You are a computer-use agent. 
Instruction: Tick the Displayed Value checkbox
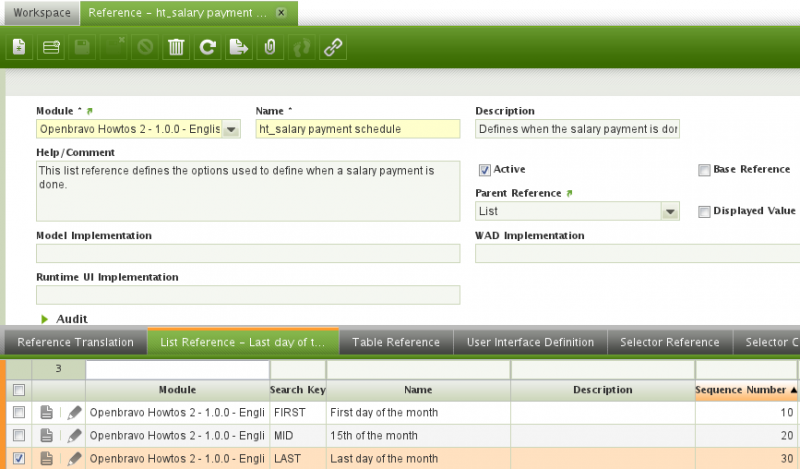[x=704, y=211]
